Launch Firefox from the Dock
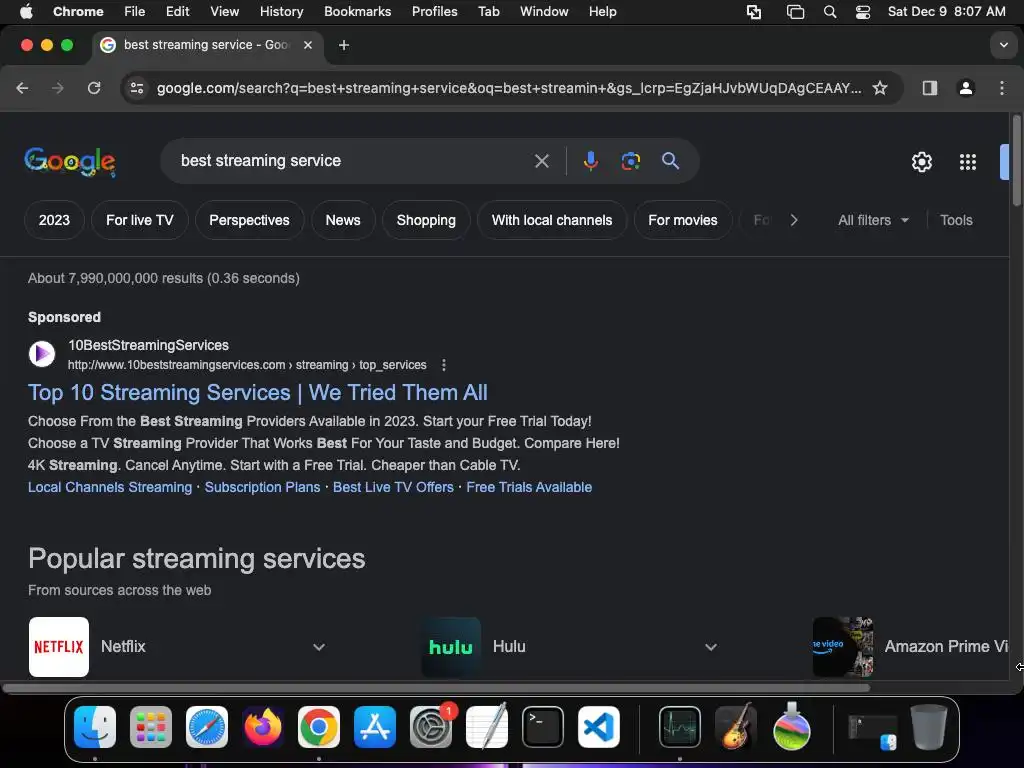Viewport: 1024px width, 768px height. 263,727
